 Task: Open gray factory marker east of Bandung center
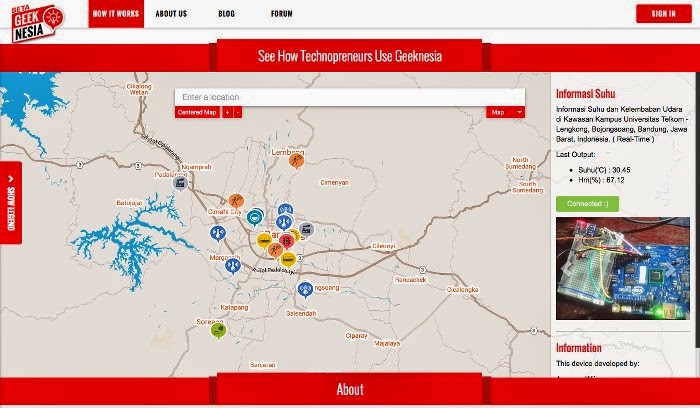tap(306, 230)
